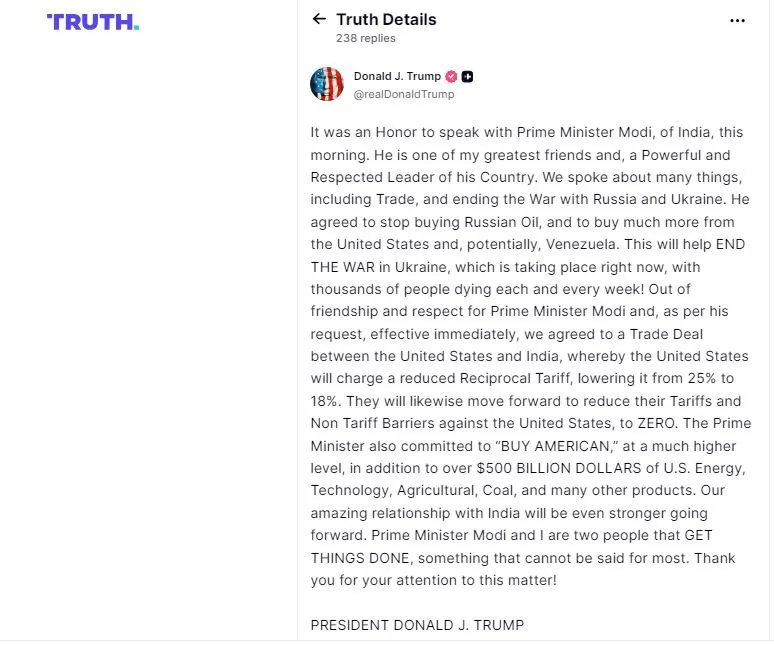Click the PRESIDENT DONALD J. TRUMP signature line
Image resolution: width=774 pixels, height=645 pixels.
(417, 625)
